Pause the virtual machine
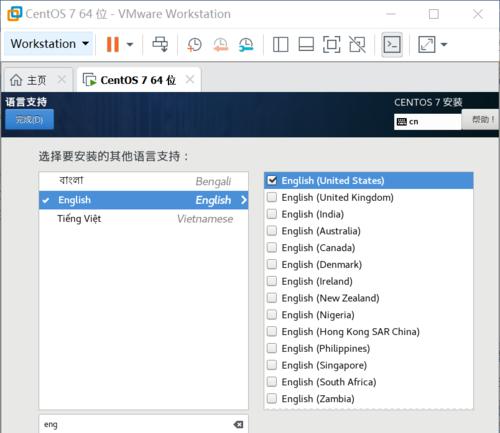 pos(113,44)
